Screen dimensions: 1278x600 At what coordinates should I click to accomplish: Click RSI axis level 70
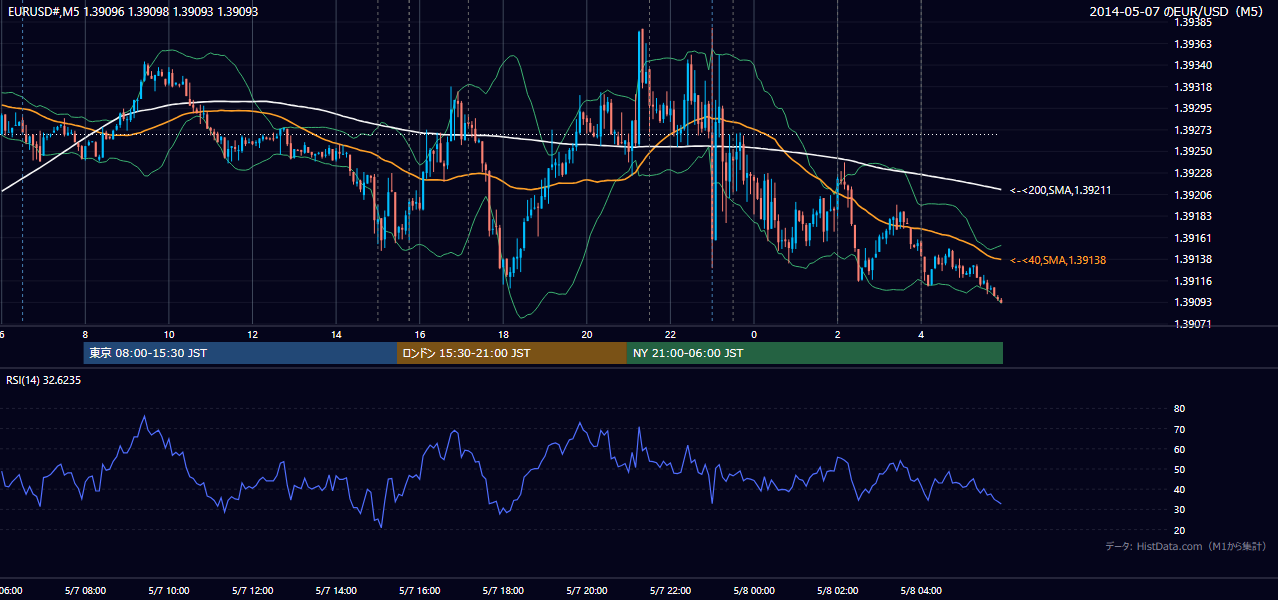(1180, 429)
